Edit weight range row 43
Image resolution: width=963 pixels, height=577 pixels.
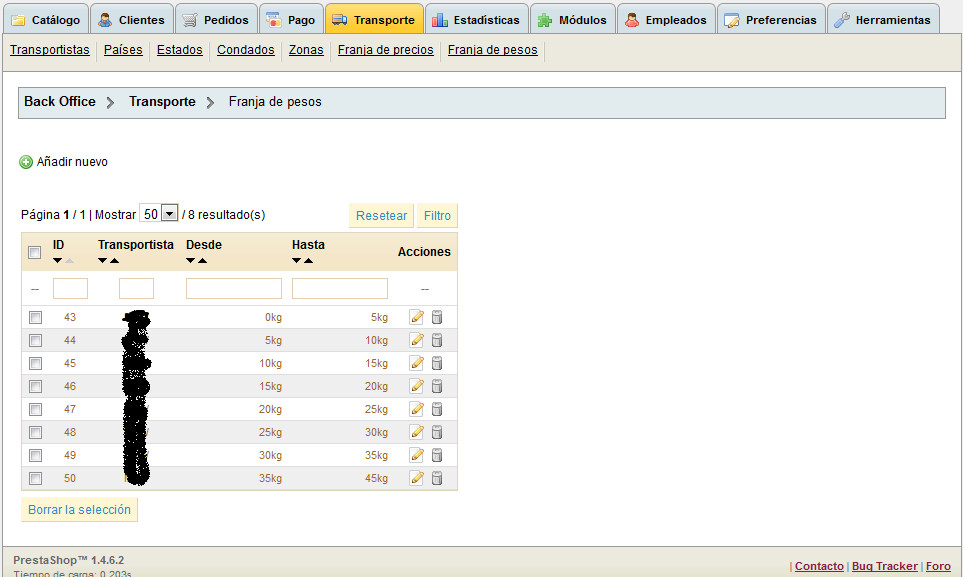pyautogui.click(x=417, y=317)
